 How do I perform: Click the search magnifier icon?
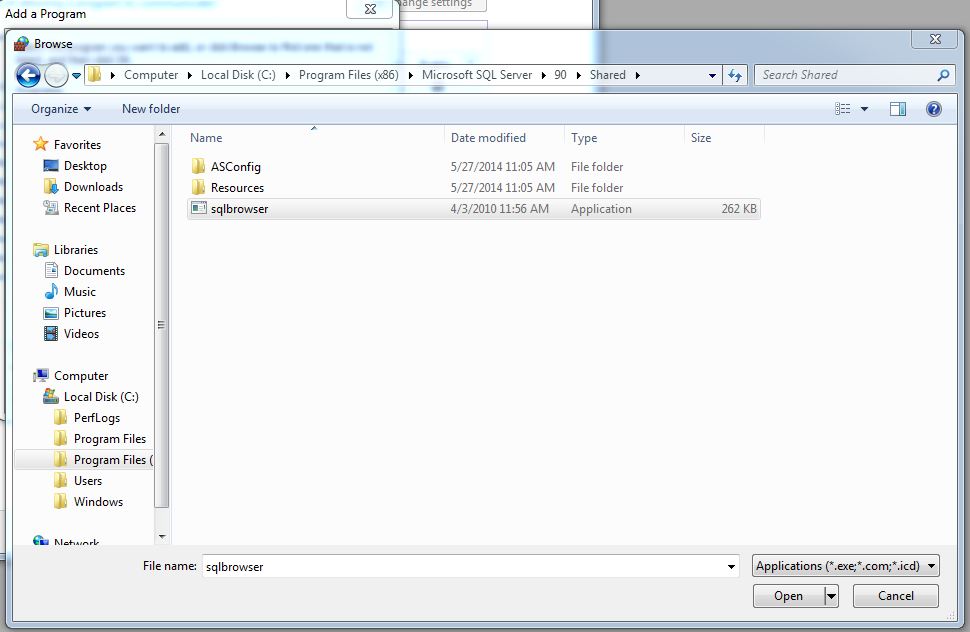pyautogui.click(x=943, y=75)
